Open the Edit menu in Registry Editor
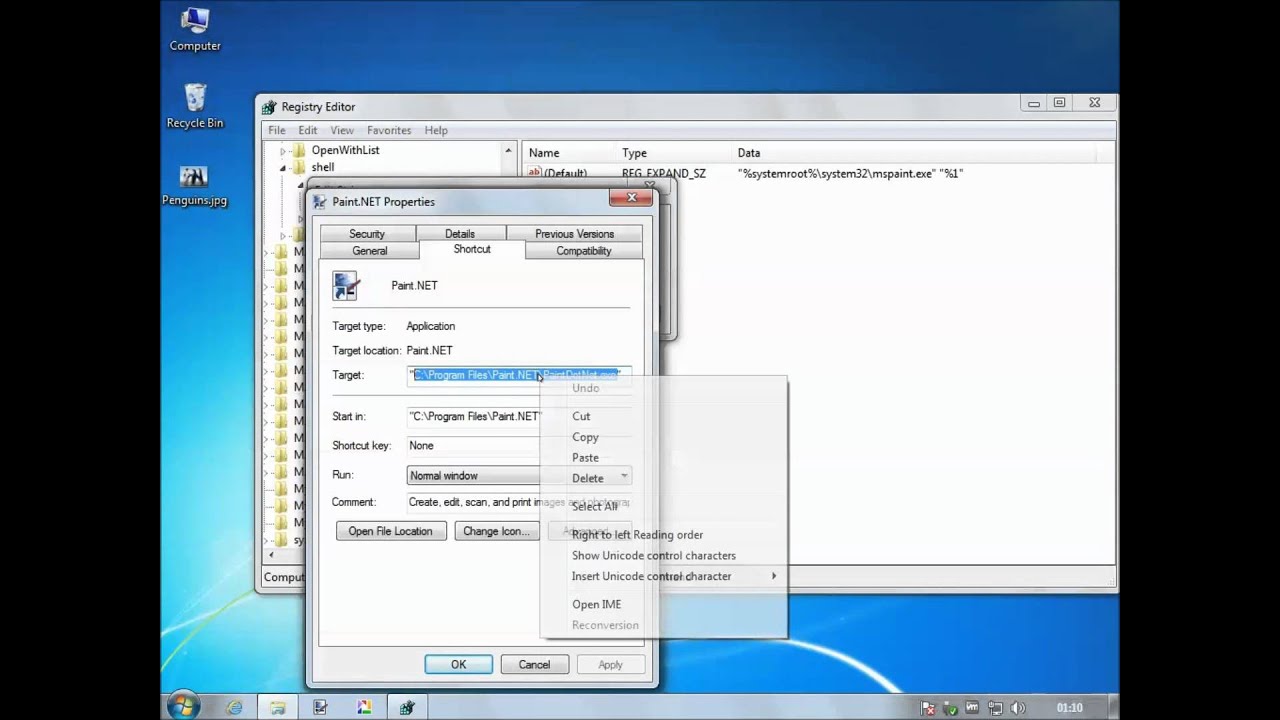Screen dimensions: 1280x720 point(308,130)
